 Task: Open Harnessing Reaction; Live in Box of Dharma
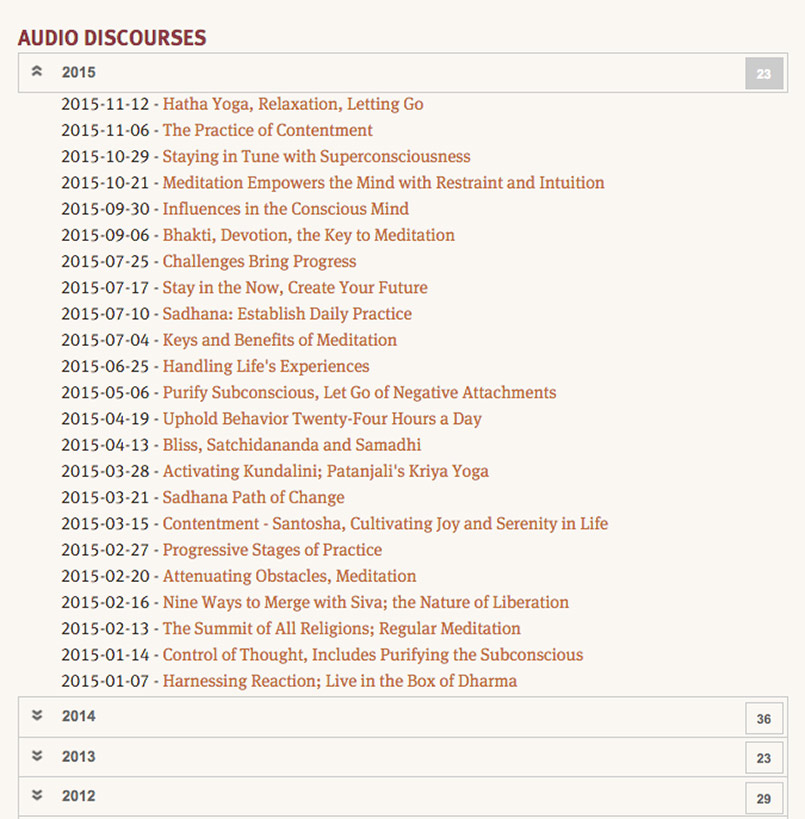click(x=339, y=681)
